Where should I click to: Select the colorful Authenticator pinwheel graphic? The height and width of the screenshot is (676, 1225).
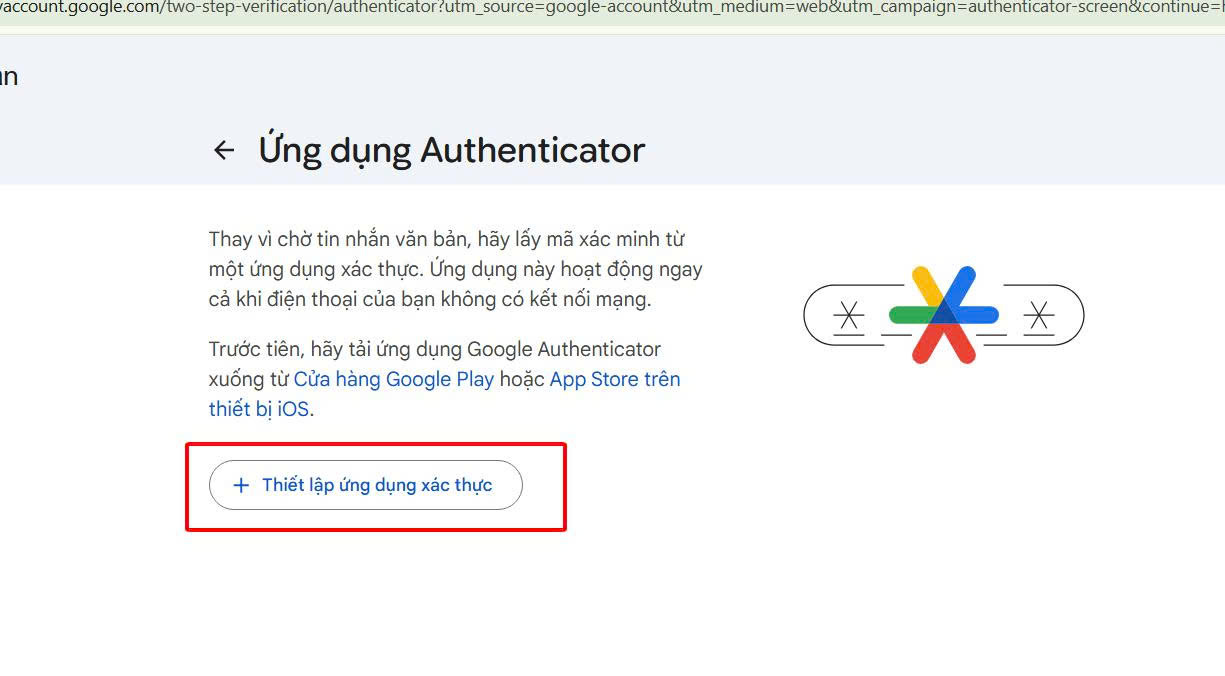coord(945,313)
